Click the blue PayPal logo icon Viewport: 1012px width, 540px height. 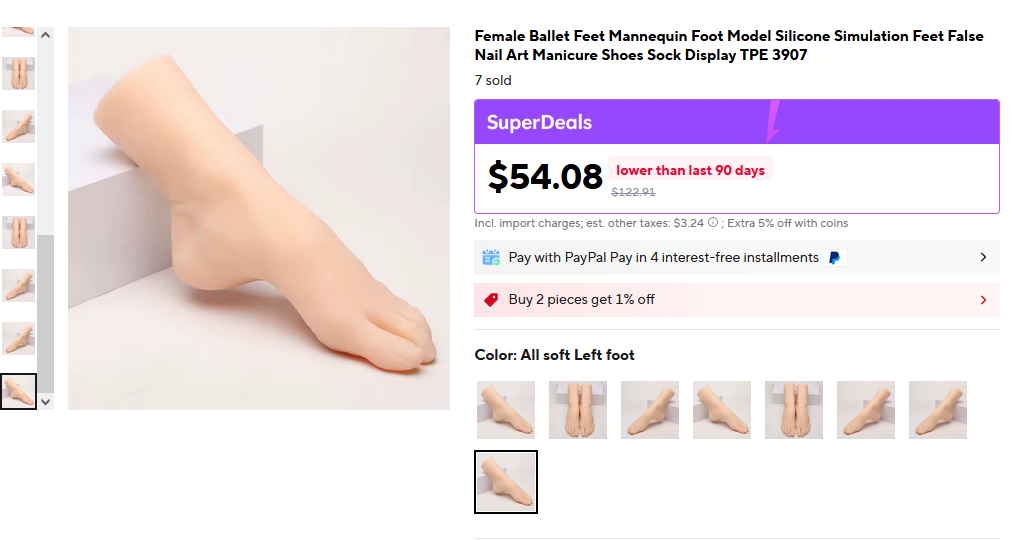tap(834, 258)
